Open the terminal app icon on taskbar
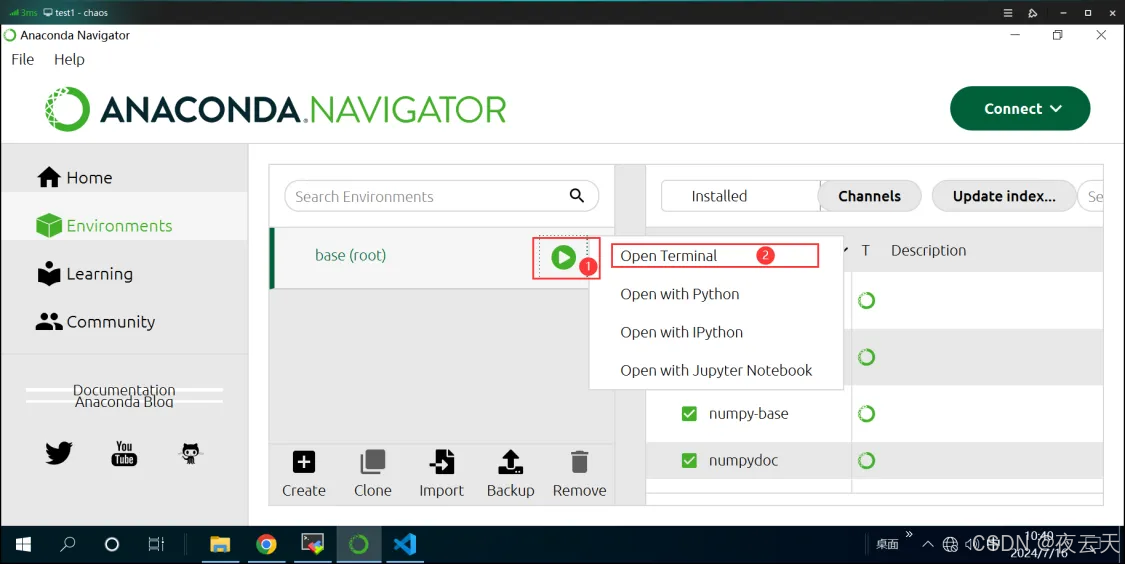This screenshot has height=564, width=1125. pos(312,545)
